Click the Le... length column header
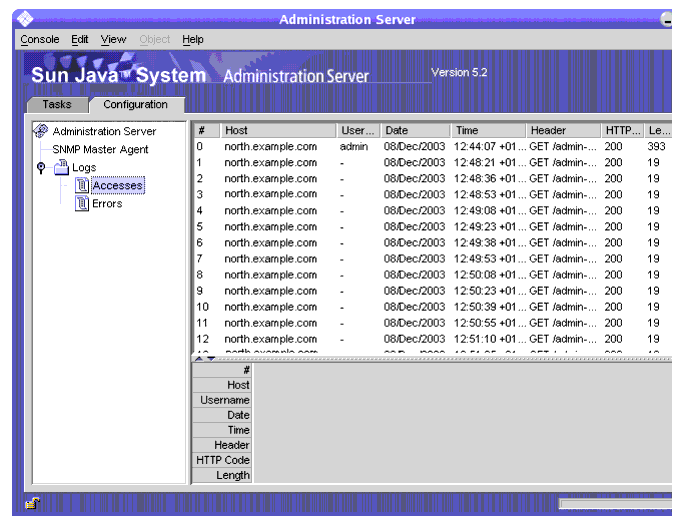The image size is (673, 525). (x=658, y=130)
